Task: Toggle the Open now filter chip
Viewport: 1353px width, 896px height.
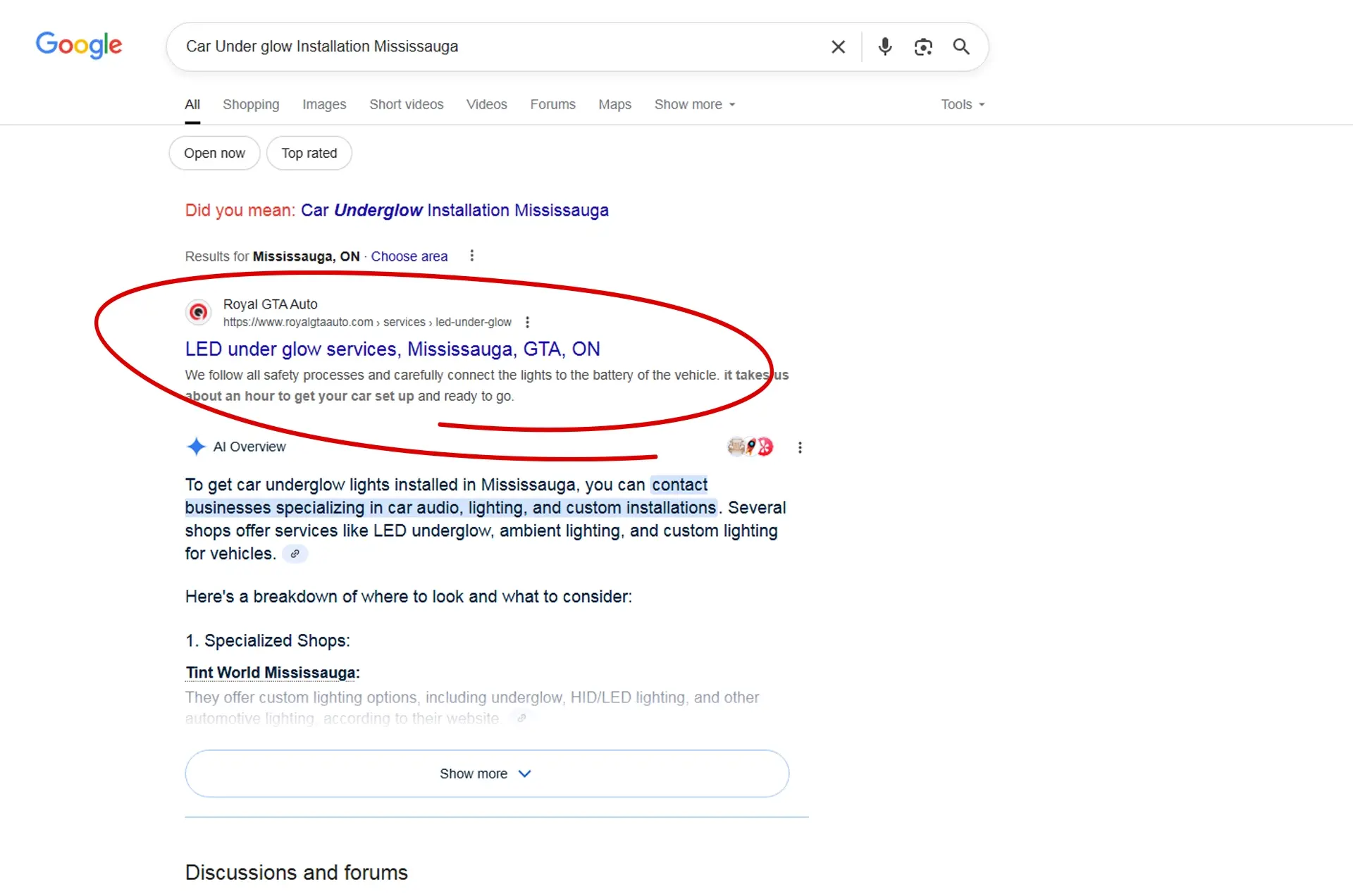Action: [x=214, y=153]
